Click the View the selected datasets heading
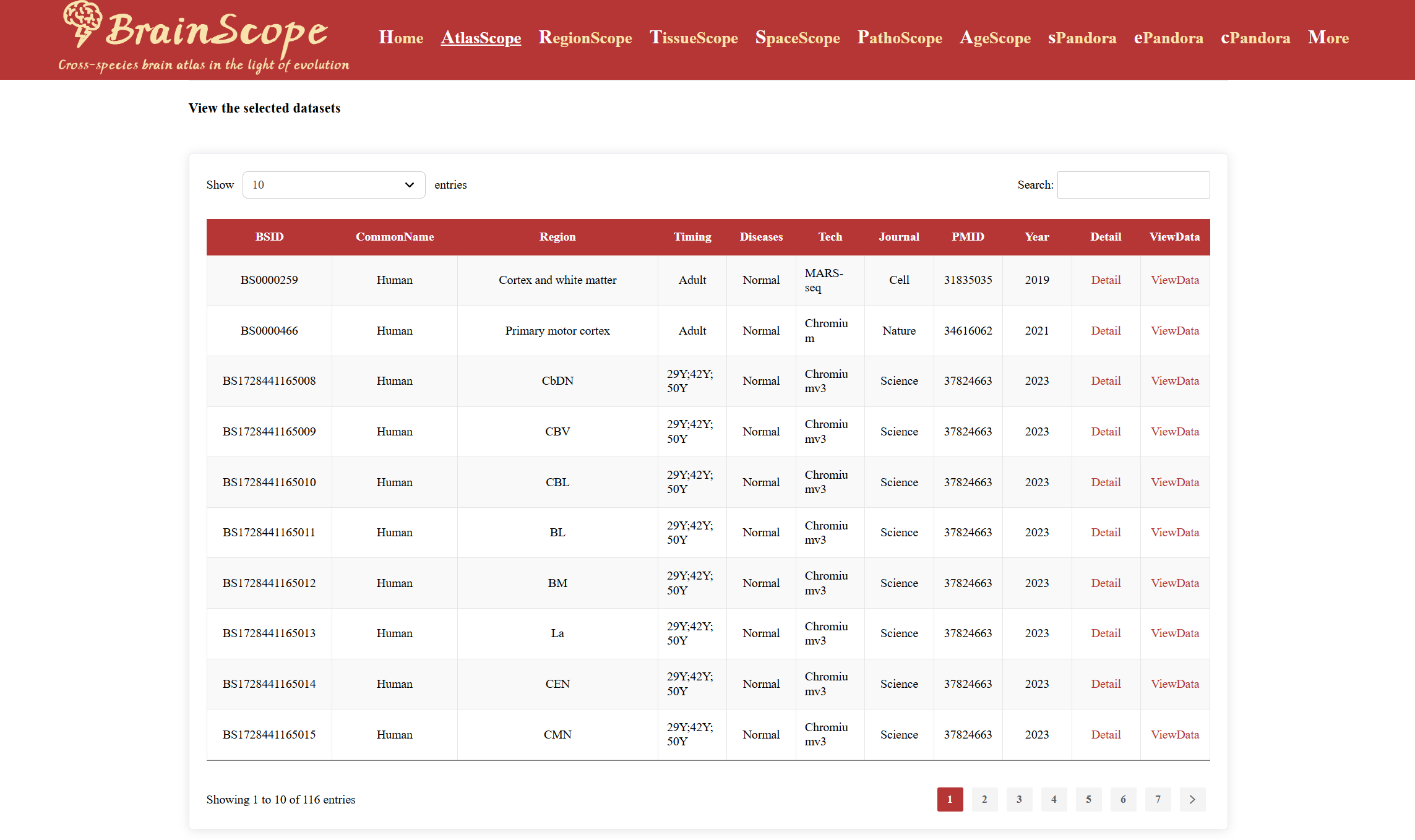Viewport: 1415px width, 840px height. tap(264, 108)
